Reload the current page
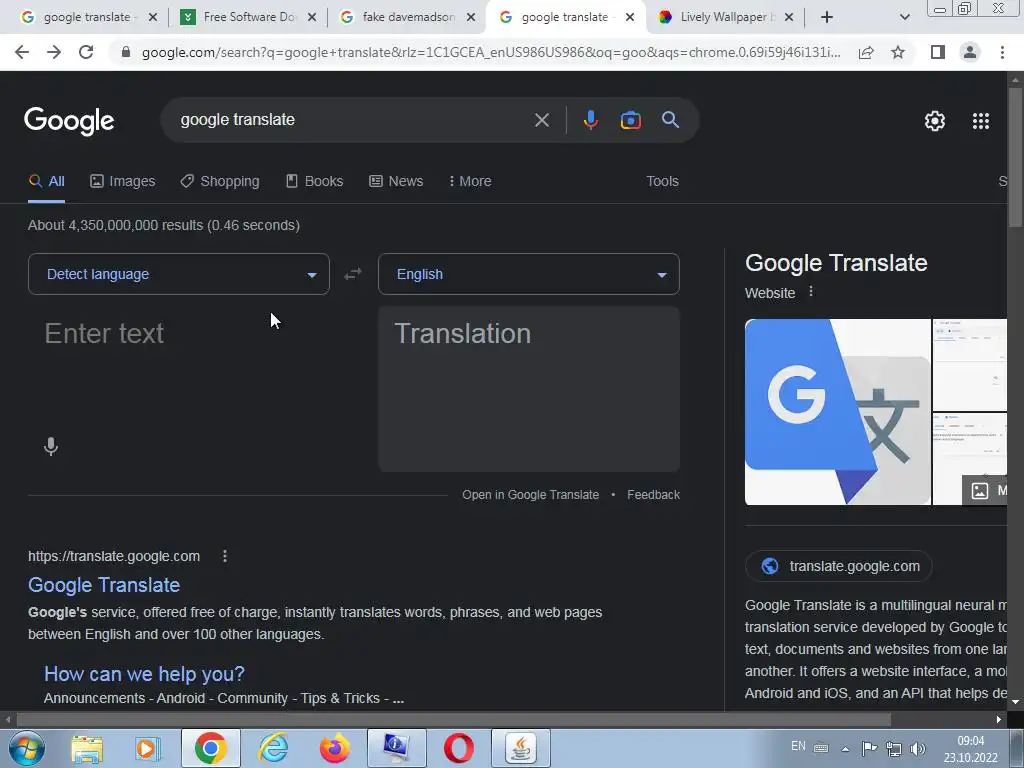 click(x=86, y=52)
